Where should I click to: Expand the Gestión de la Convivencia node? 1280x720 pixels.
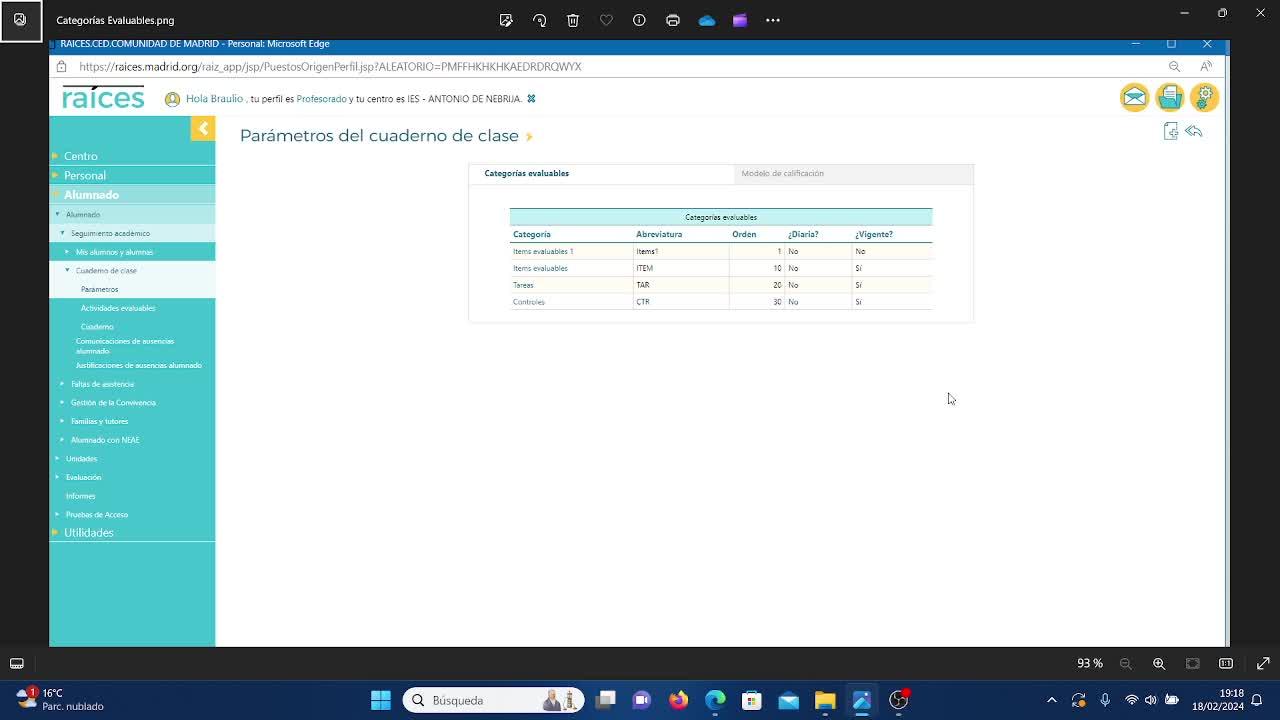coord(62,402)
